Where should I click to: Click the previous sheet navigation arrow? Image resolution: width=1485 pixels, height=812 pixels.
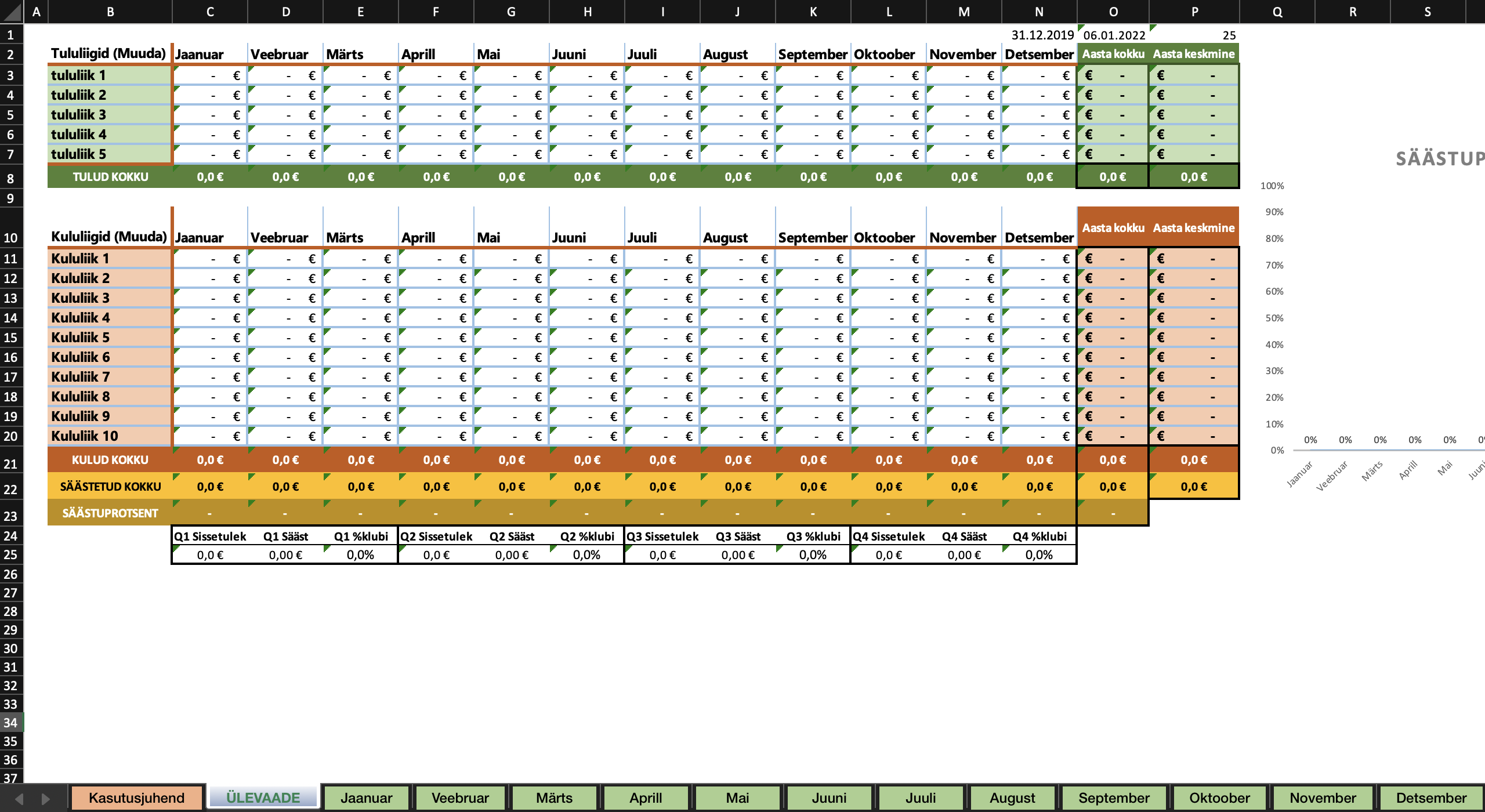click(x=19, y=799)
